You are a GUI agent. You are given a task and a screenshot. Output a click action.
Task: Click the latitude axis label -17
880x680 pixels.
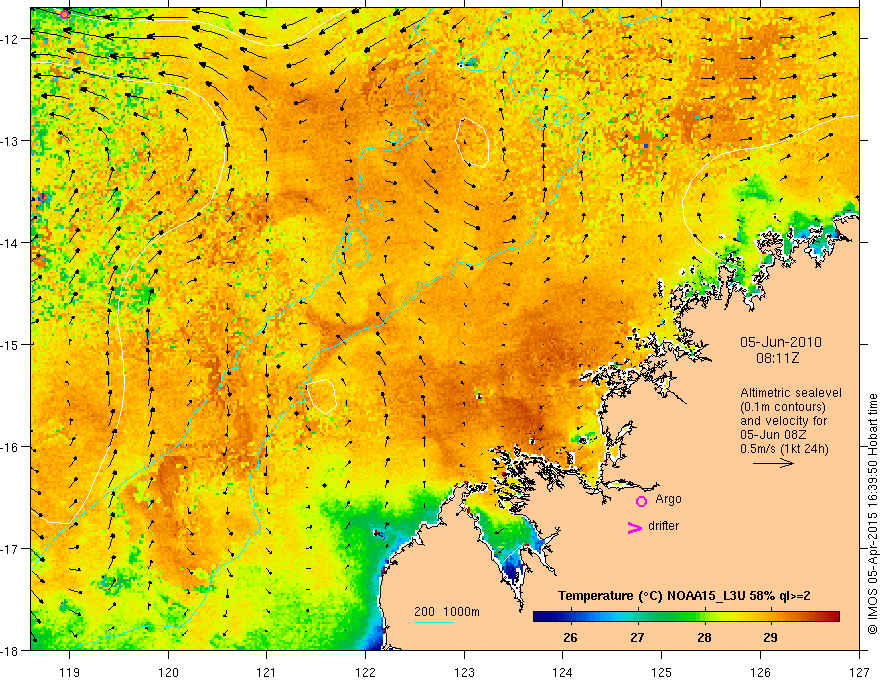tap(11, 548)
